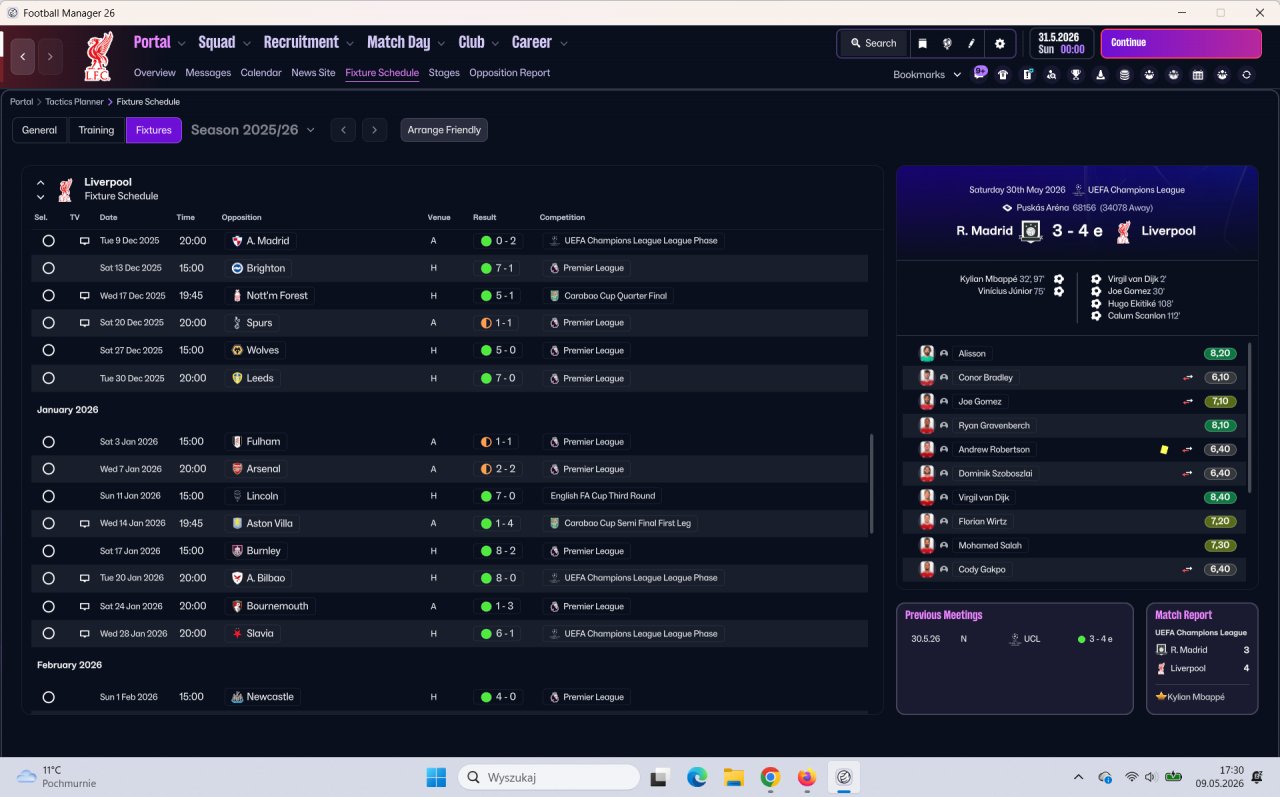Click the Arrange Friendly button
This screenshot has width=1280, height=797.
(444, 130)
